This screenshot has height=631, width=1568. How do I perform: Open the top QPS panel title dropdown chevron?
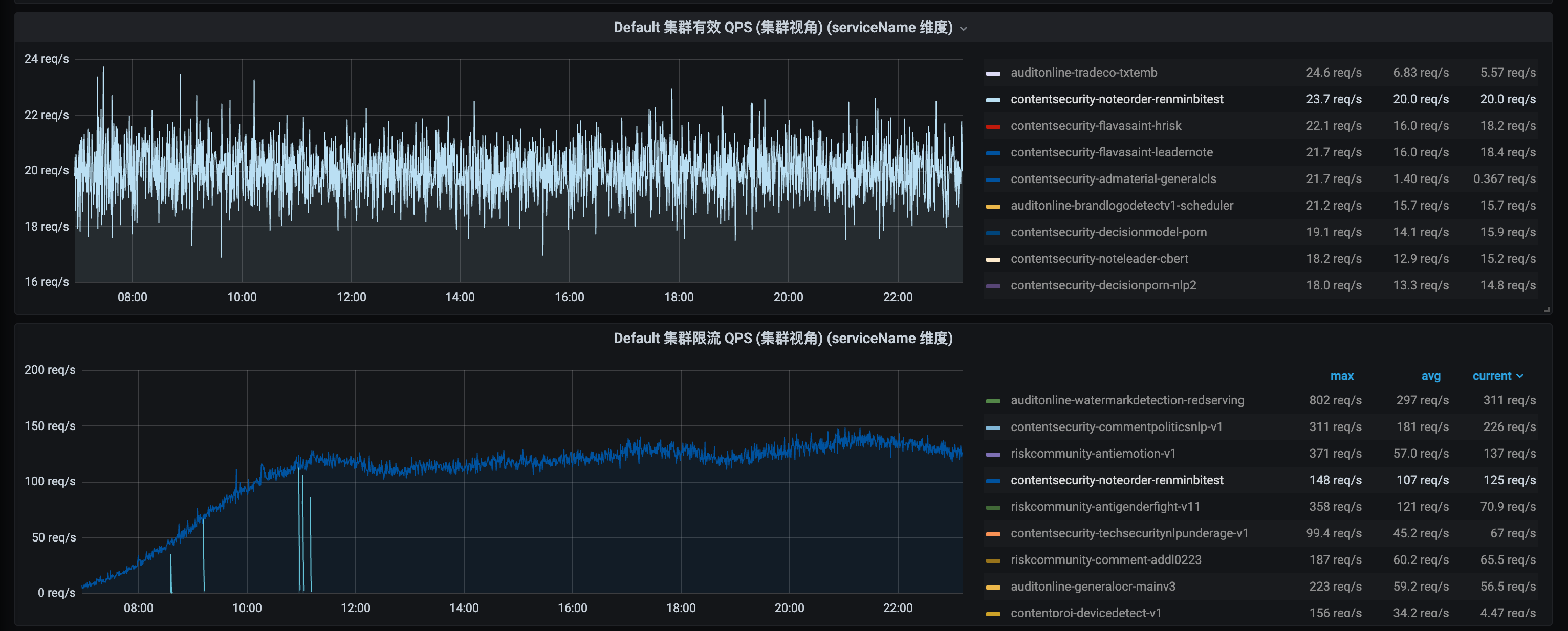pyautogui.click(x=964, y=29)
